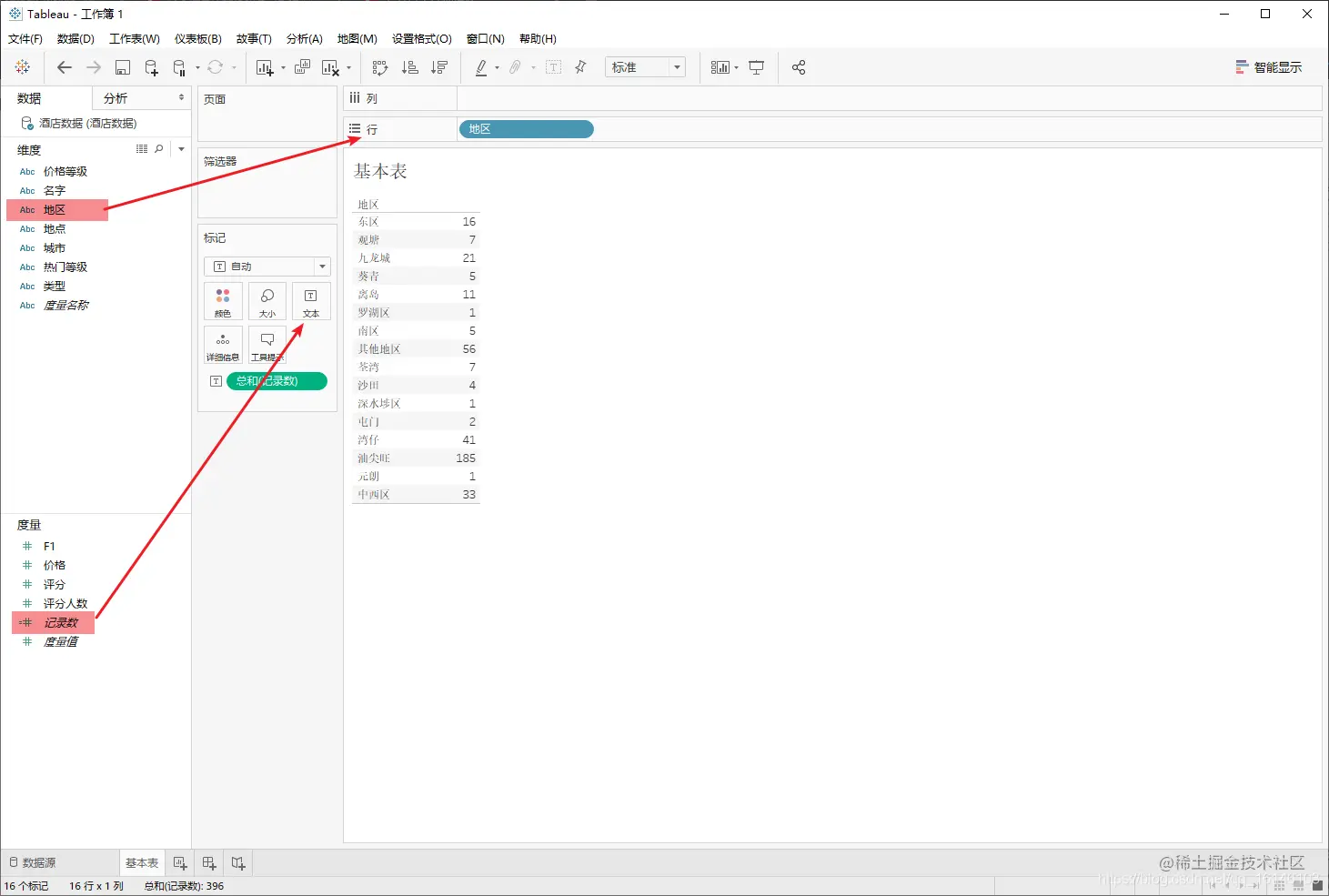This screenshot has height=896, width=1329.
Task: Click new dashboard tab icon at bottom
Action: (x=209, y=863)
